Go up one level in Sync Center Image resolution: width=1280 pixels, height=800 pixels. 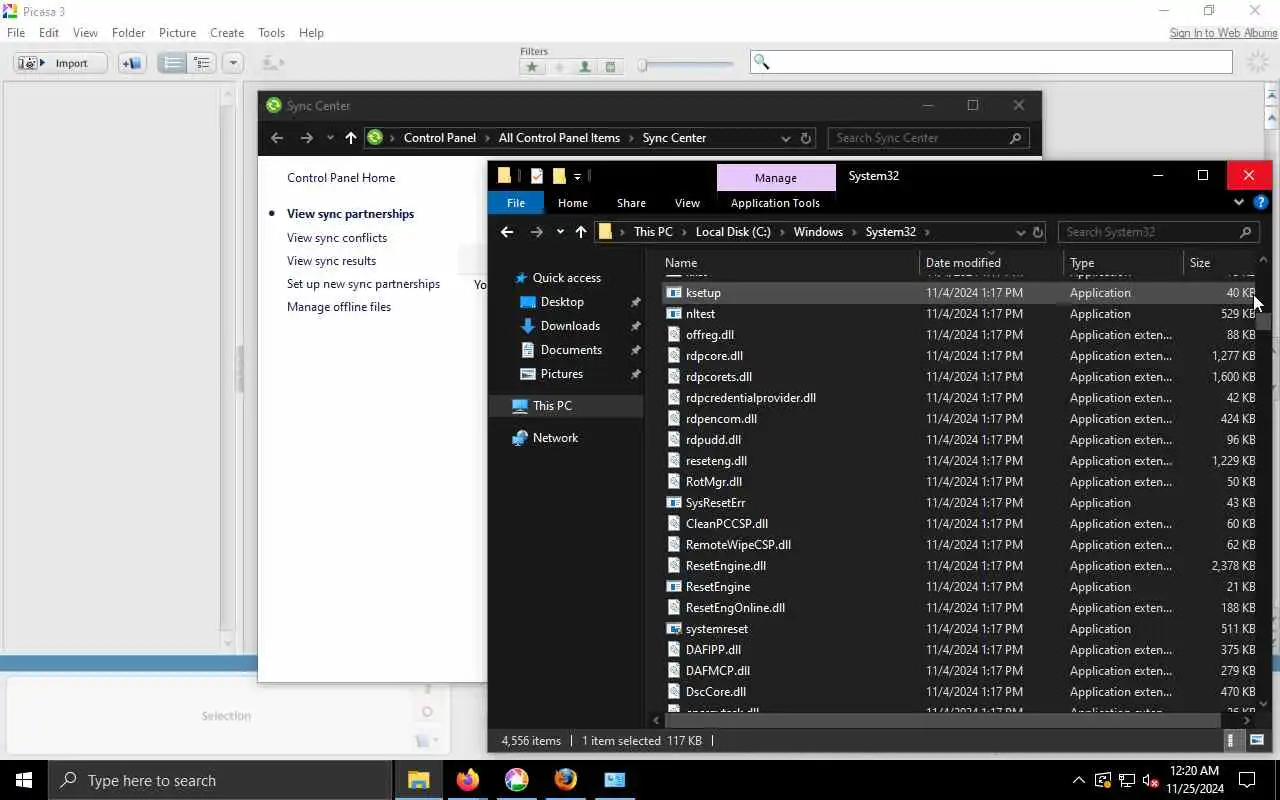[350, 138]
